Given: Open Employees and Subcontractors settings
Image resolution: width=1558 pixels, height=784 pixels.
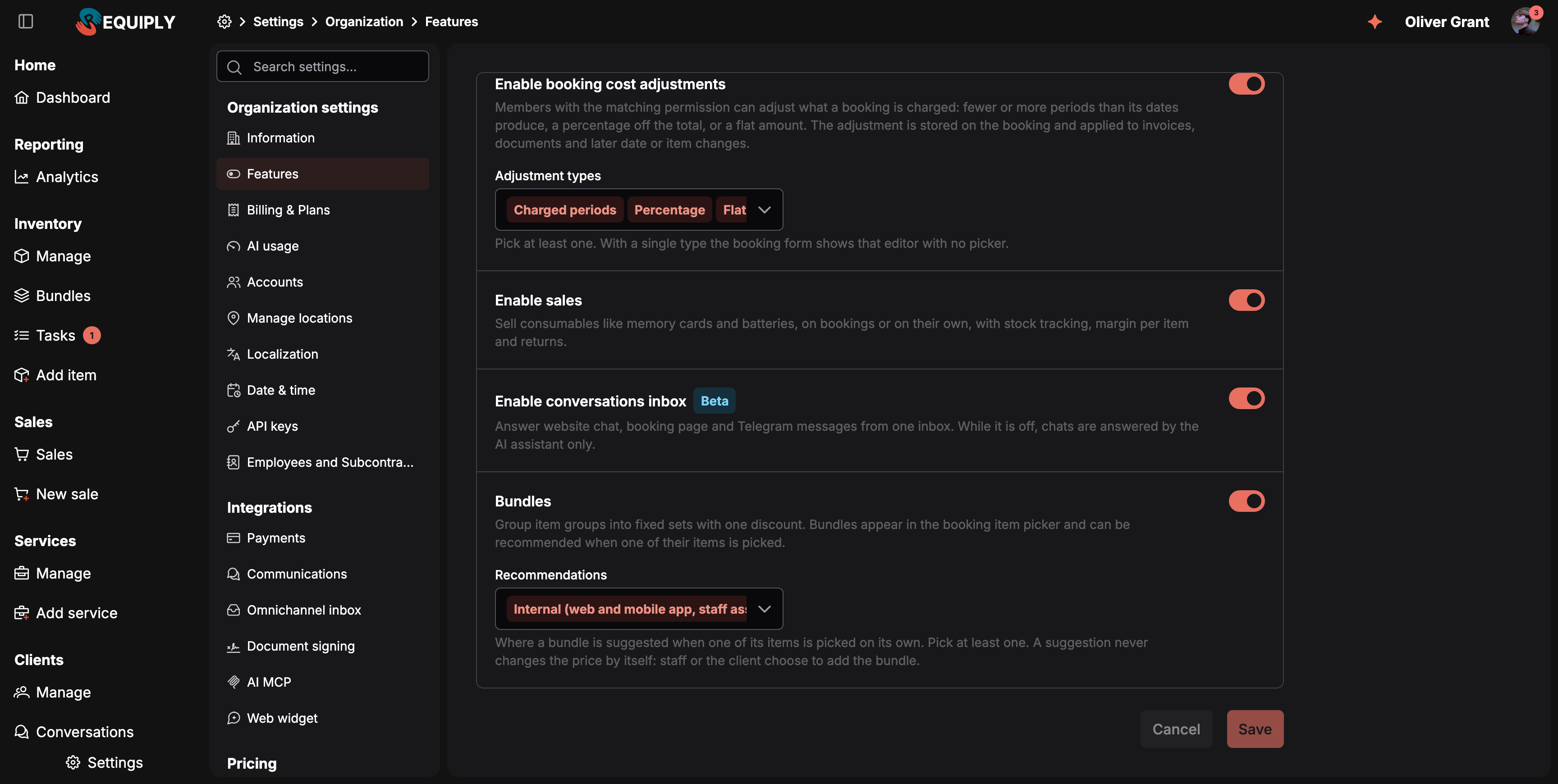Looking at the screenshot, I should click(322, 462).
